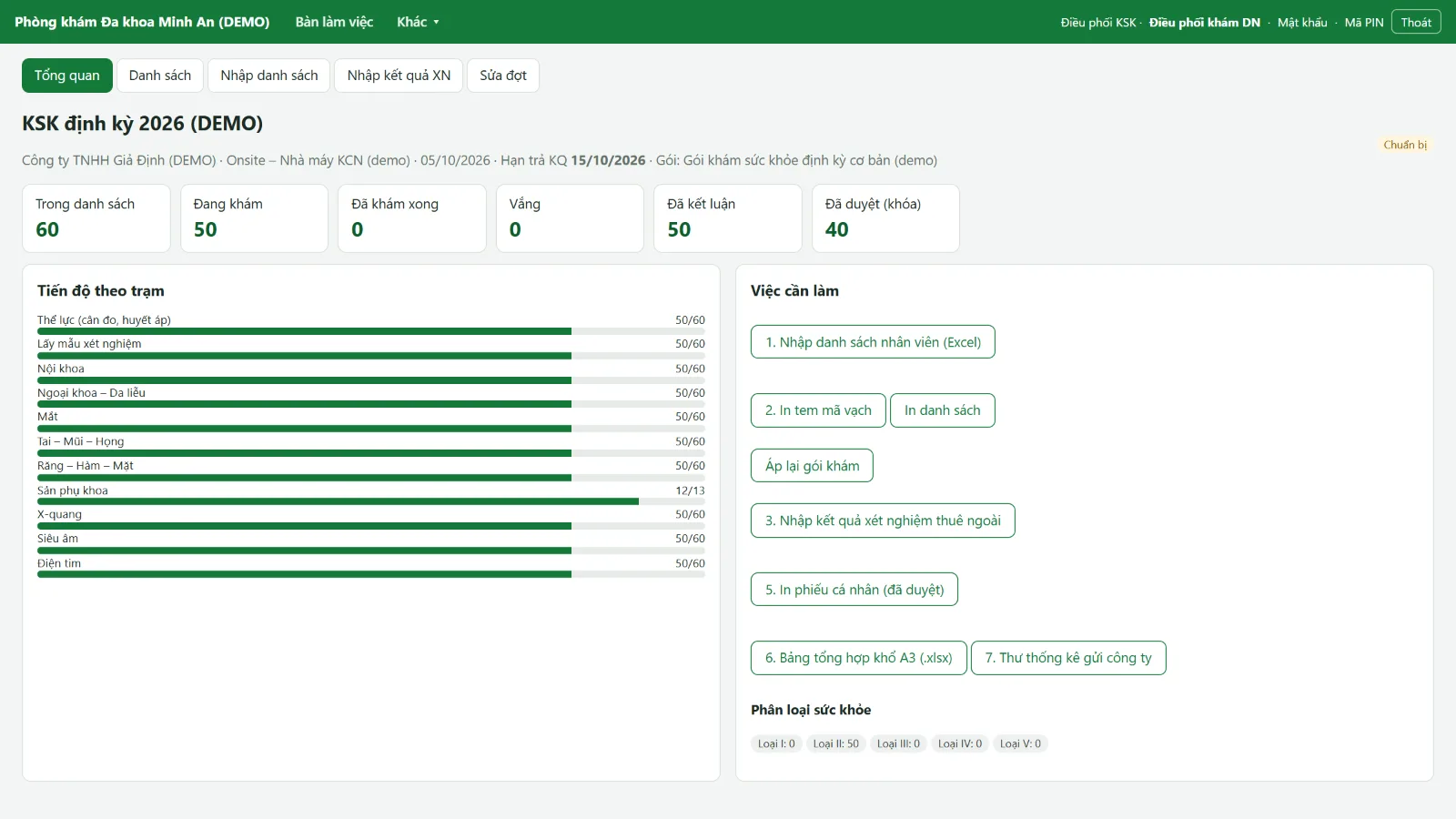Viewport: 1456px width, 819px height.
Task: Click In tem mã vạch button
Action: click(x=818, y=410)
